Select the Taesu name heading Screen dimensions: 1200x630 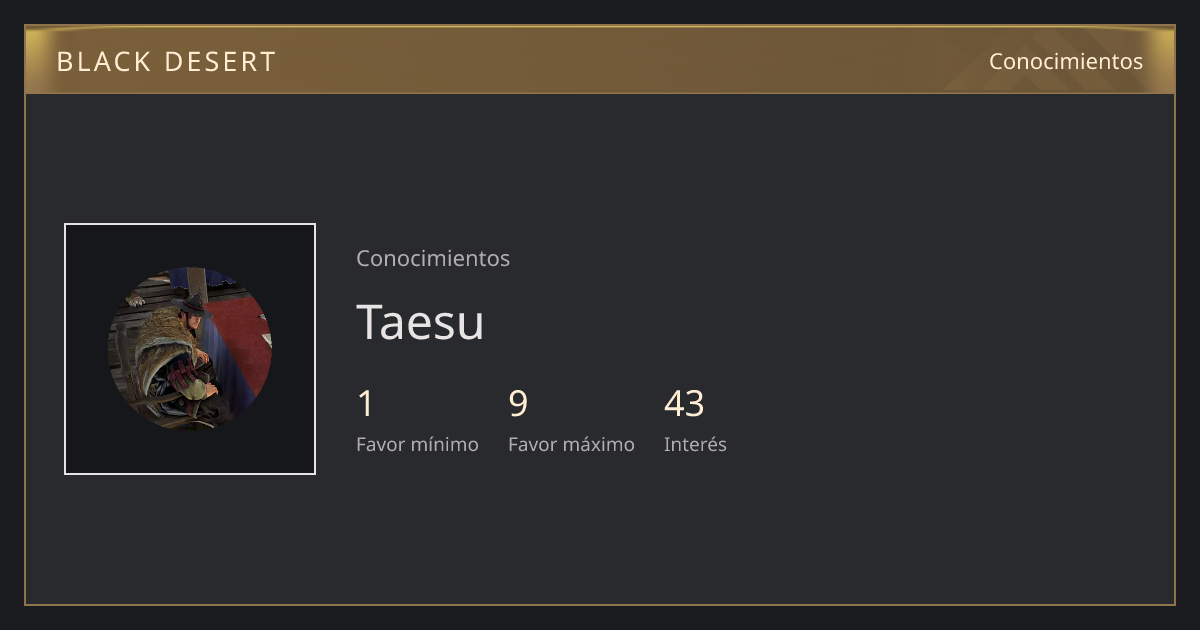pyautogui.click(x=420, y=322)
